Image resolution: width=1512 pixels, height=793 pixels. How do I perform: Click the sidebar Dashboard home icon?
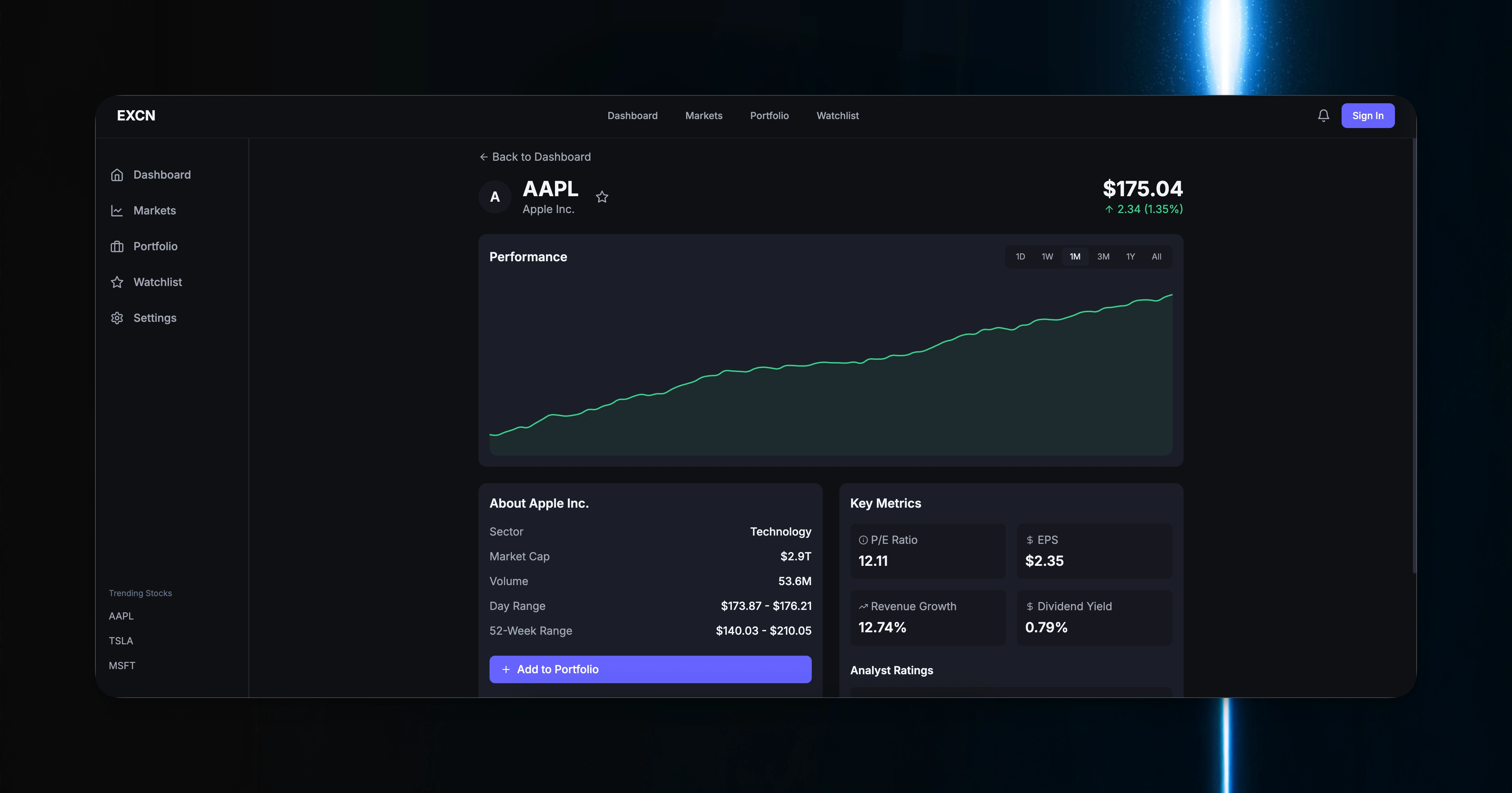[117, 175]
